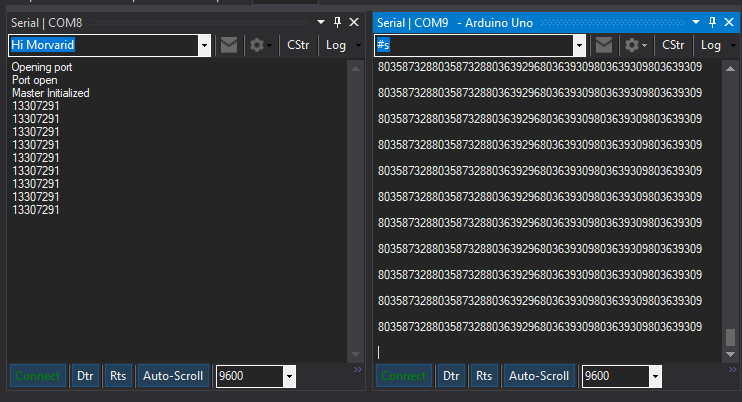Image resolution: width=742 pixels, height=402 pixels.
Task: Open the 'Hi Morvarid' message history dropdown
Action: click(x=204, y=45)
